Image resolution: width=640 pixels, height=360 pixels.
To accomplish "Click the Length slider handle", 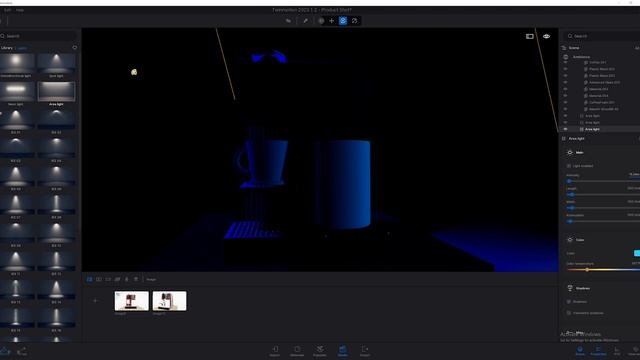I will point(571,194).
